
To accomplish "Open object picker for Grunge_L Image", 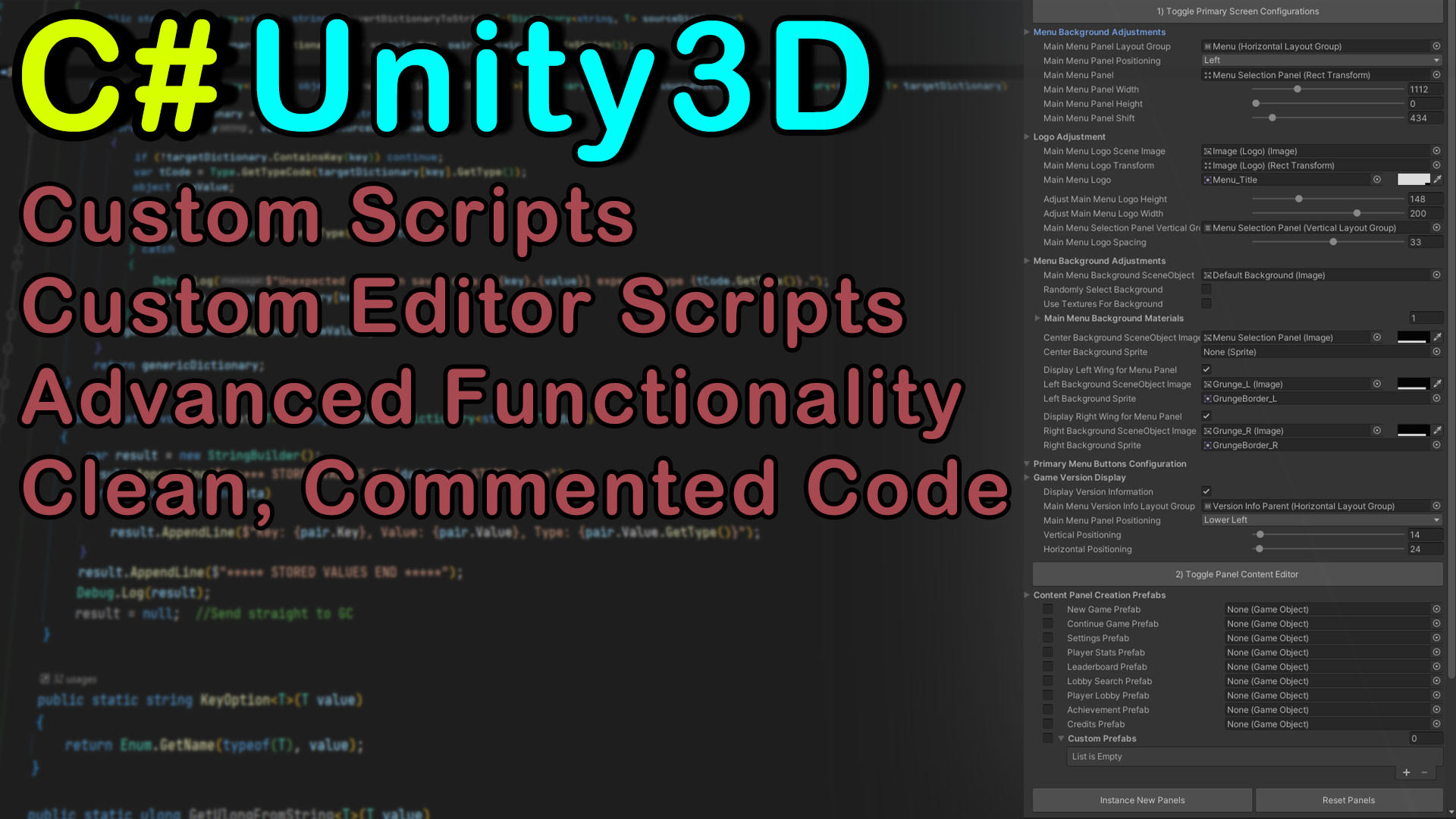I will click(1377, 384).
